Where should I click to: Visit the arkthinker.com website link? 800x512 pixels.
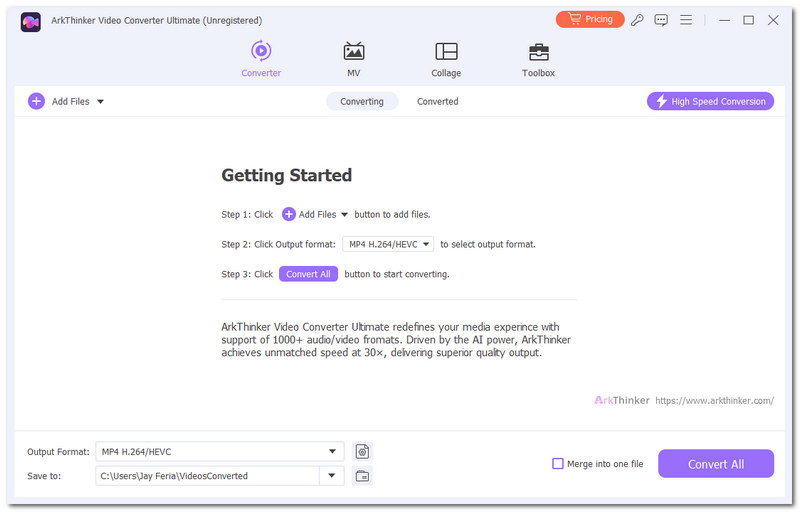(714, 400)
